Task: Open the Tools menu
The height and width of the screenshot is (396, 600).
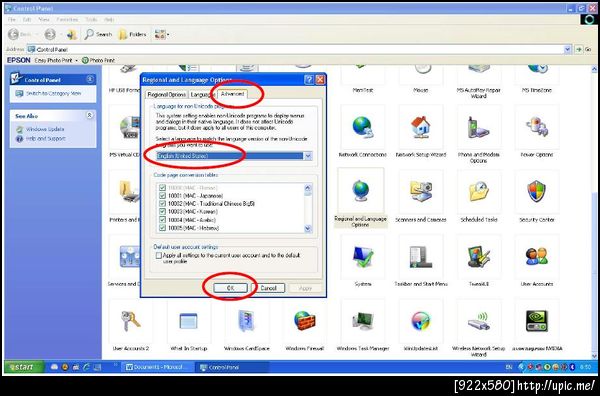Action: [x=91, y=19]
